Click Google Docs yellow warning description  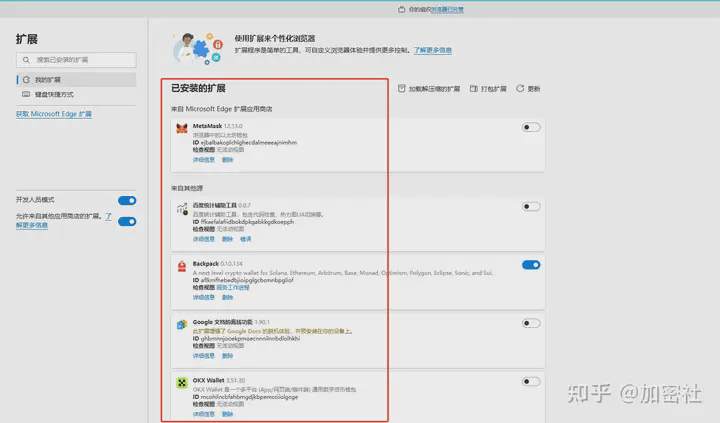point(272,331)
